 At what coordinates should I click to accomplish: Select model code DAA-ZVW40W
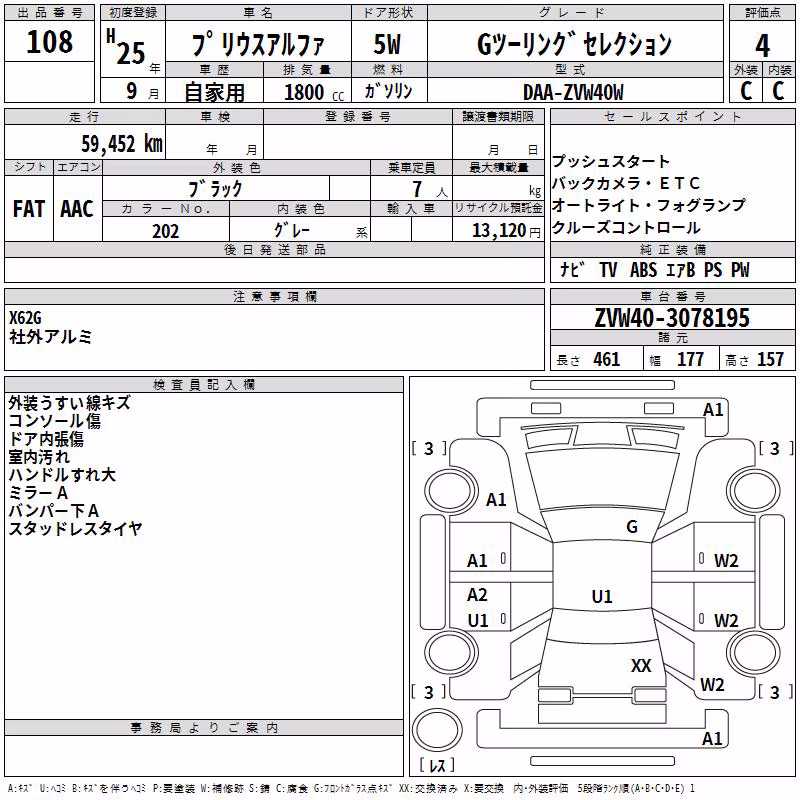(573, 92)
